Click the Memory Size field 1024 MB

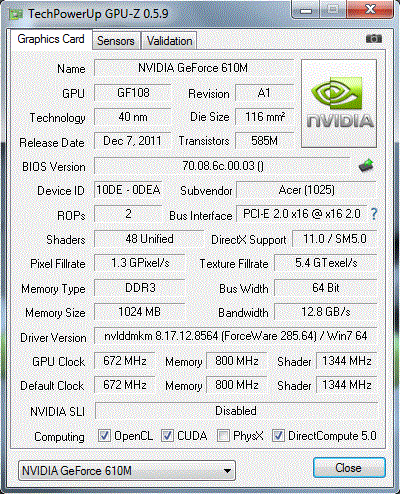click(140, 312)
